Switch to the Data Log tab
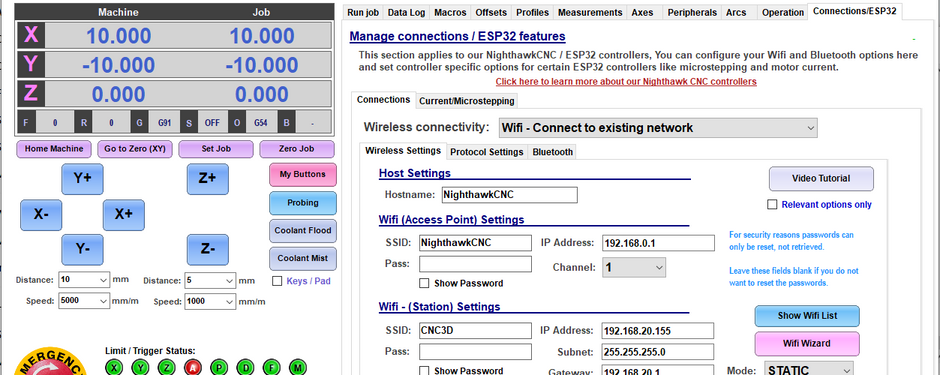 [406, 12]
